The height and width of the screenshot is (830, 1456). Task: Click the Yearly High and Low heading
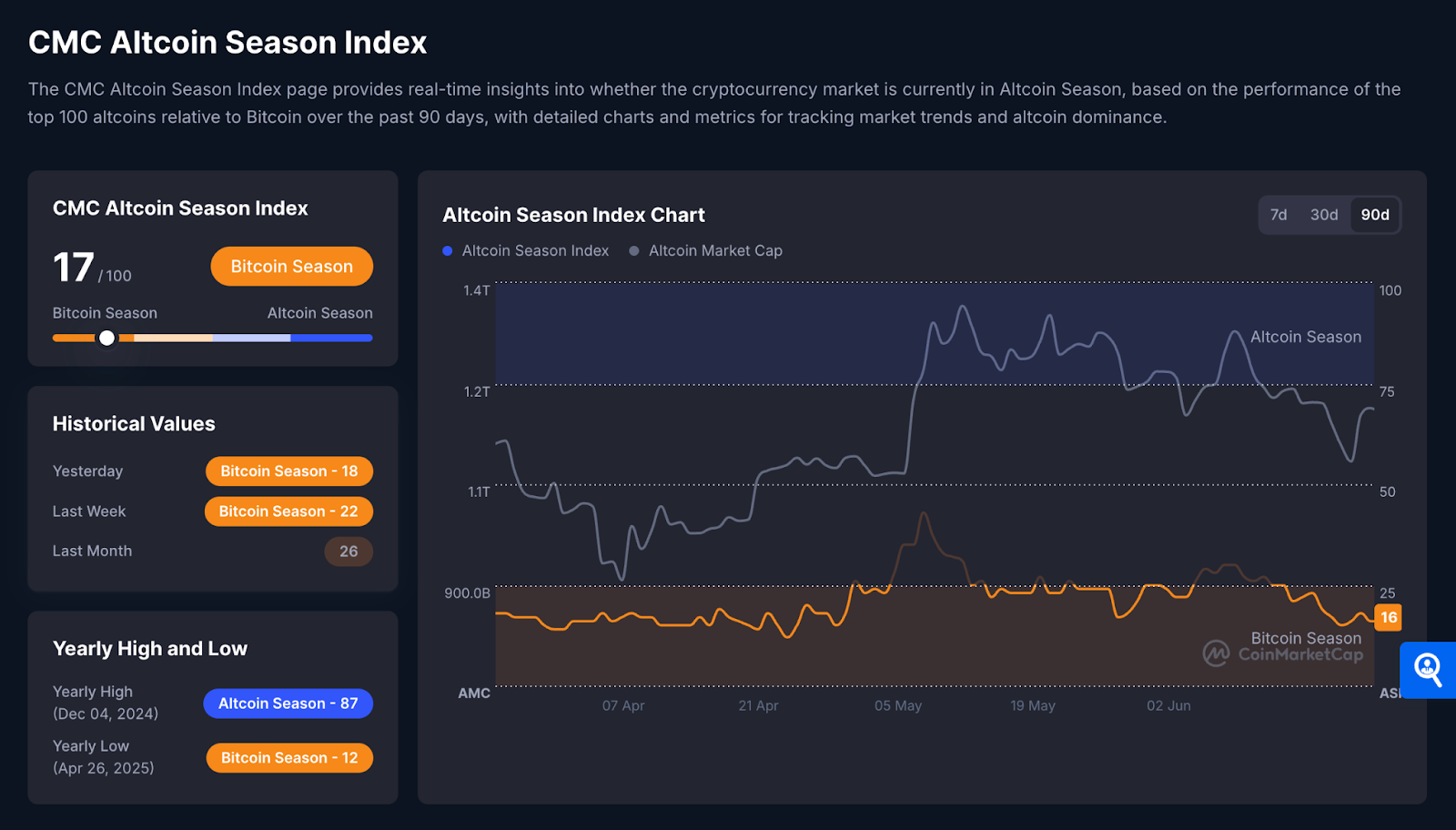[x=150, y=648]
